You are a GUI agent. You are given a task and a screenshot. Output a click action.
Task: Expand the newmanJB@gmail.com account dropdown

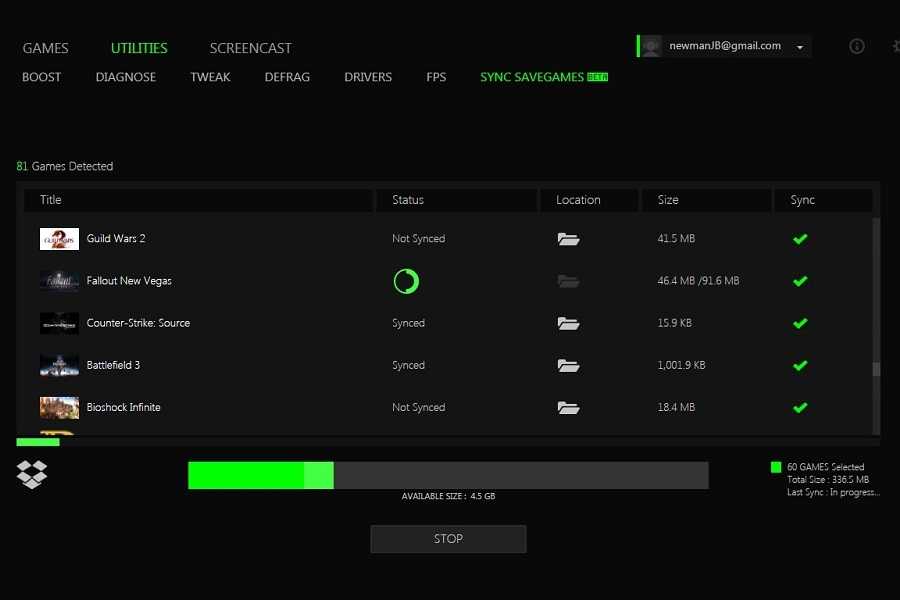click(x=800, y=47)
